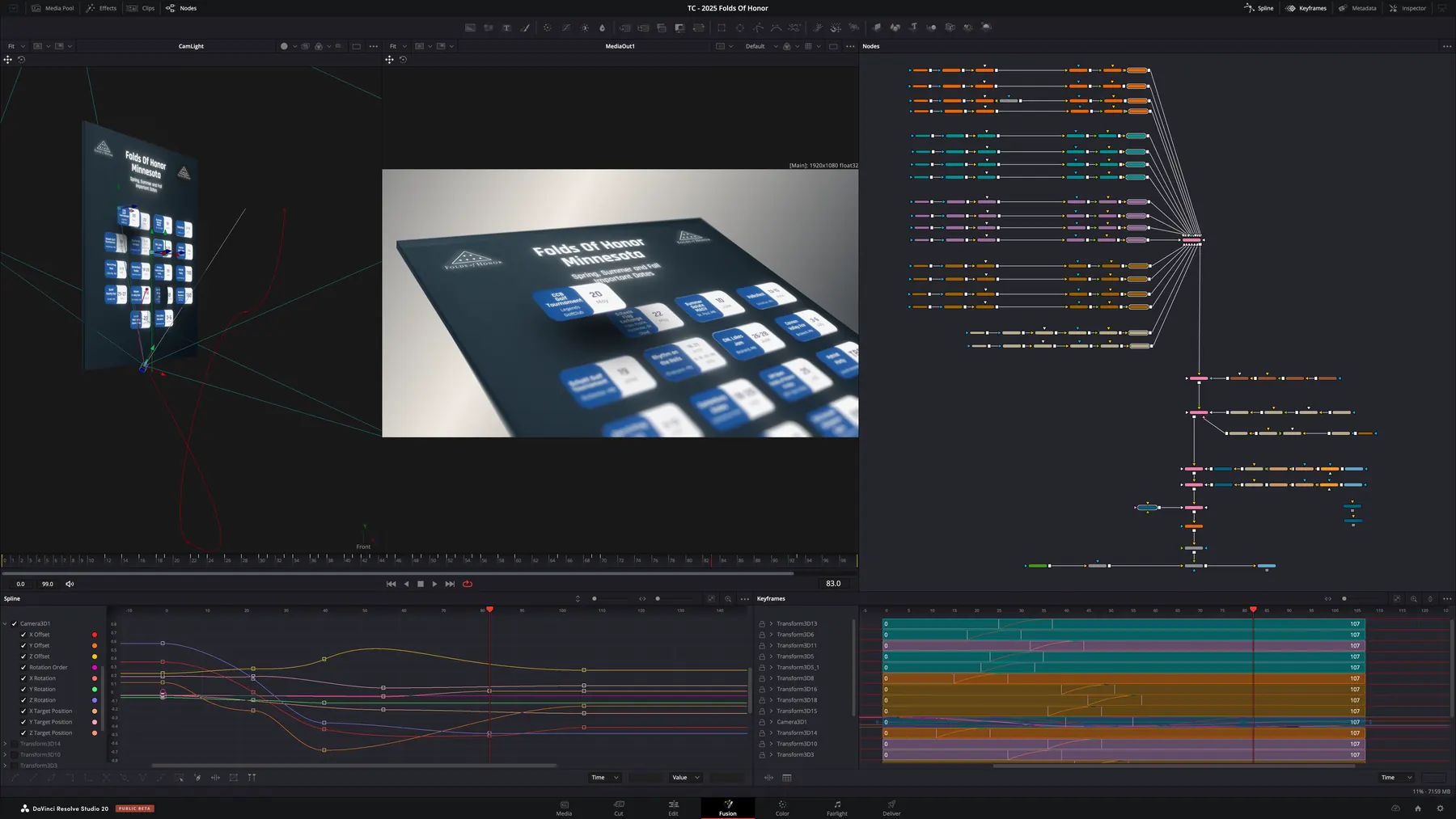Expand Transform3D6 in Keyframes list
Viewport: 1456px width, 819px height.
point(771,635)
